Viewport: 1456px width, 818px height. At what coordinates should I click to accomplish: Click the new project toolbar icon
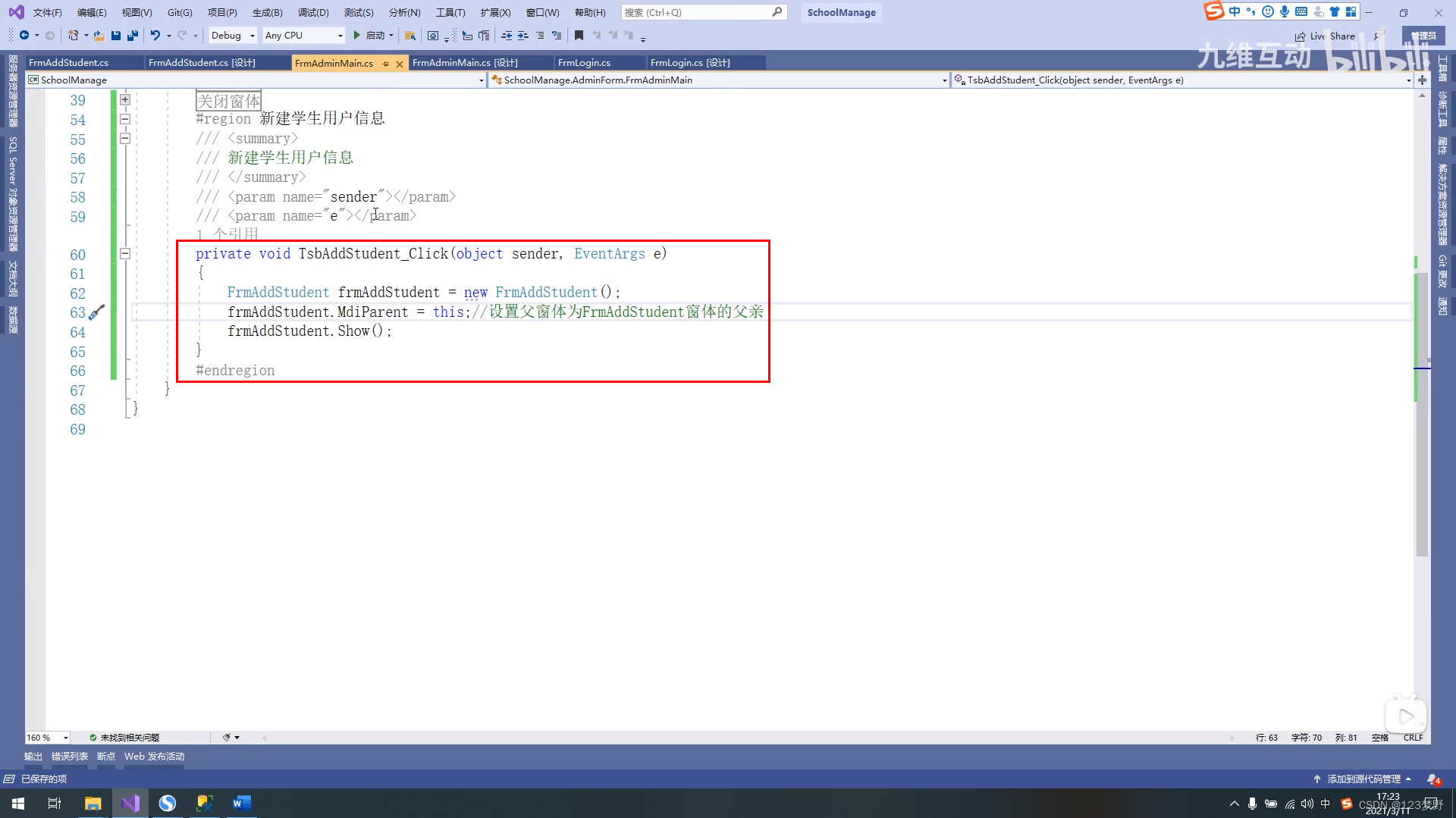73,35
